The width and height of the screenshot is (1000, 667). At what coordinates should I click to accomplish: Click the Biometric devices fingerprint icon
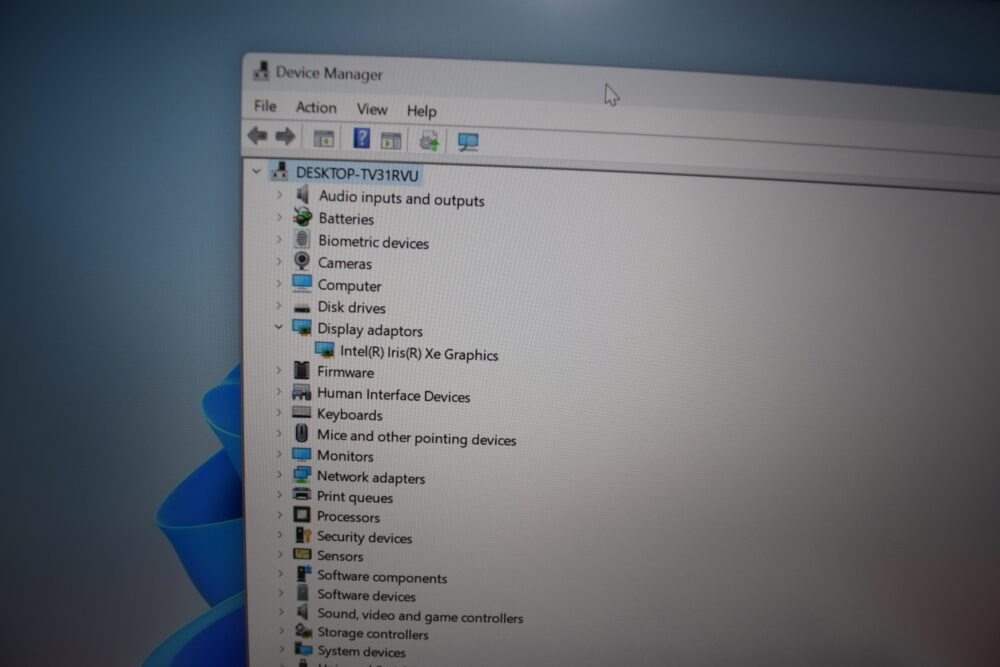(302, 239)
